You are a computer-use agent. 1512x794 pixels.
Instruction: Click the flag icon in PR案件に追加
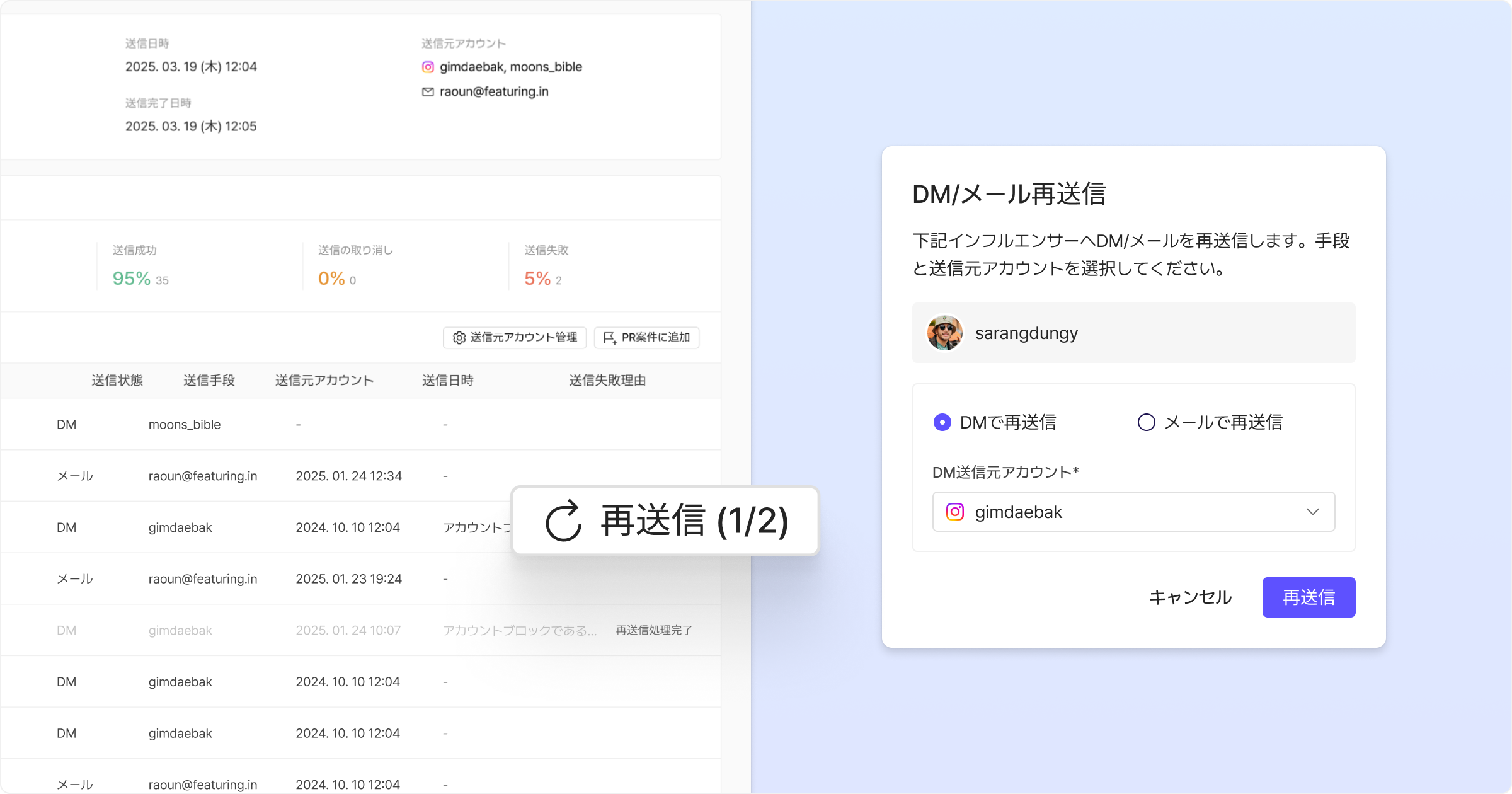609,338
